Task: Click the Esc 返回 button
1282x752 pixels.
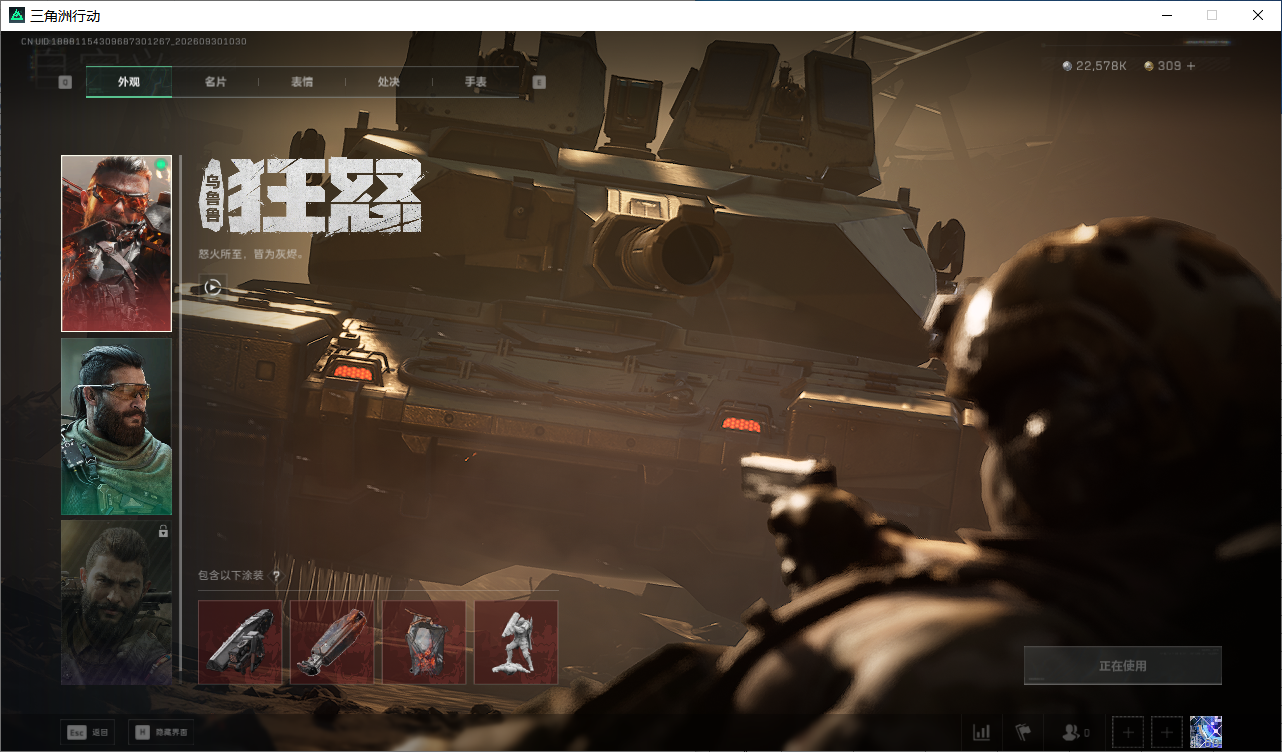Action: [x=87, y=732]
